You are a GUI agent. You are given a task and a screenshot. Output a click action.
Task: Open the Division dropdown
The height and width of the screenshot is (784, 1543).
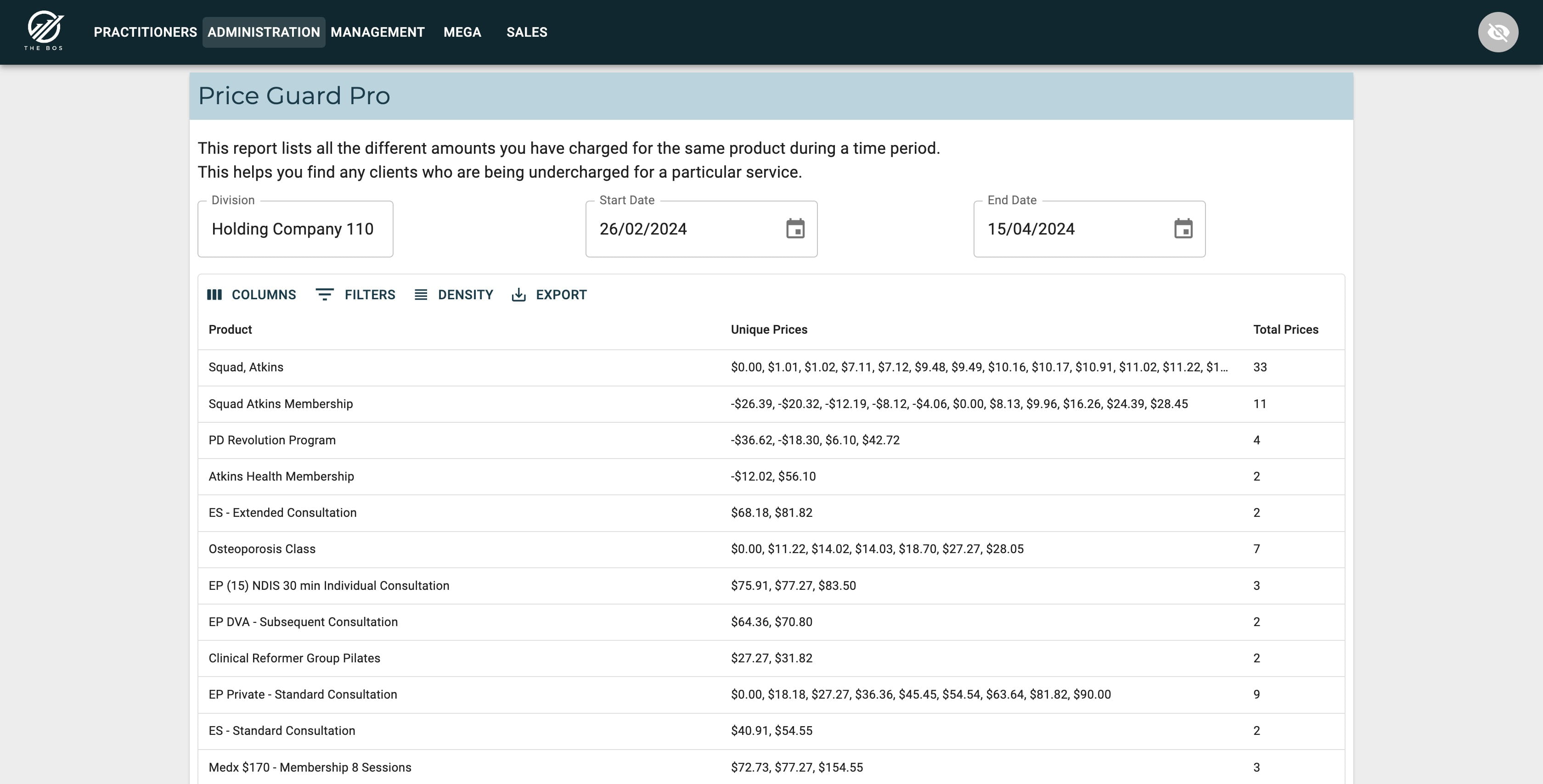pyautogui.click(x=295, y=229)
